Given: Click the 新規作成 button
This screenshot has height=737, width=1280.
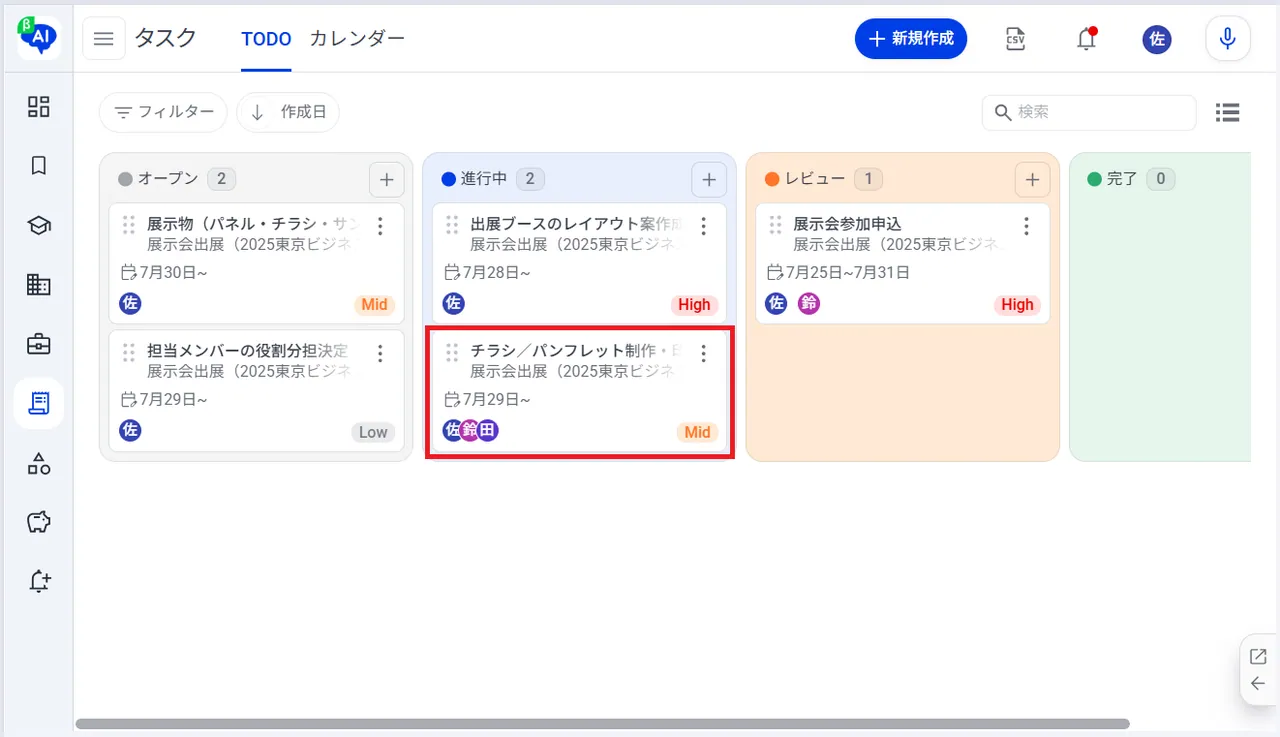Looking at the screenshot, I should (x=911, y=39).
